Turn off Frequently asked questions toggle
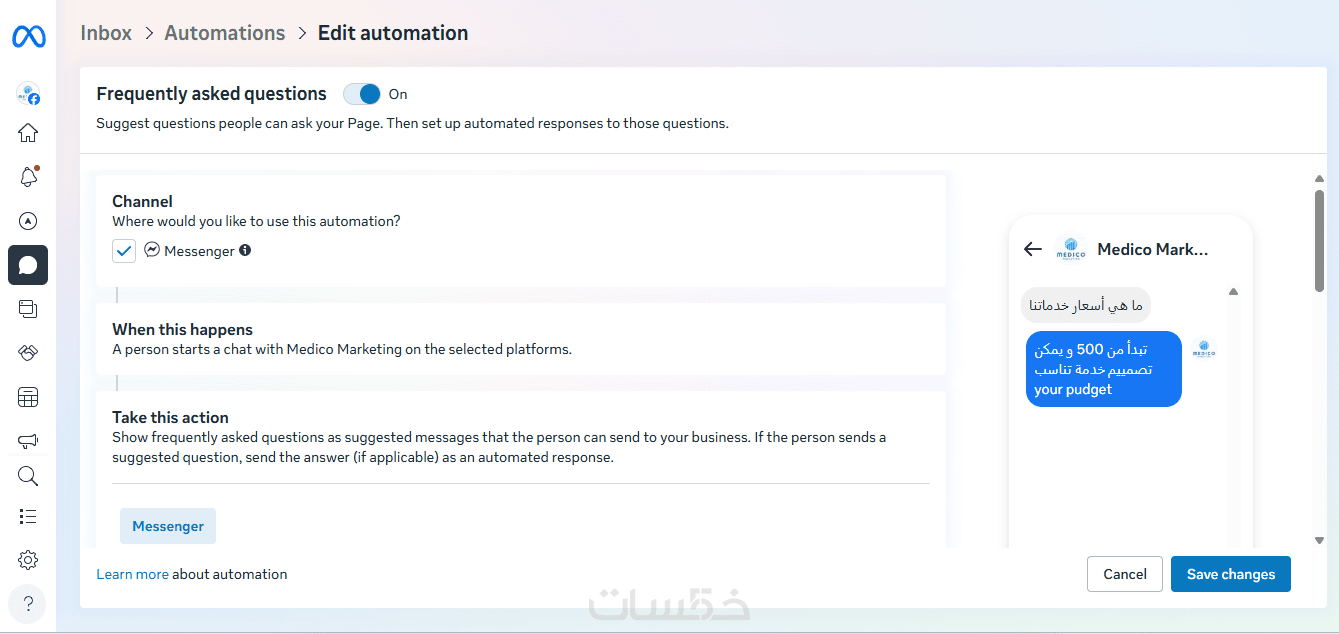 coord(362,94)
